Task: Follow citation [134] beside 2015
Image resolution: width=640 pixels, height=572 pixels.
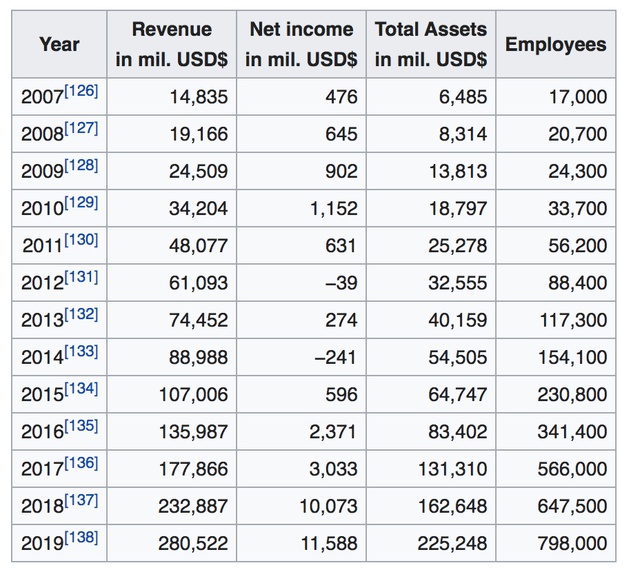Action: 81,389
